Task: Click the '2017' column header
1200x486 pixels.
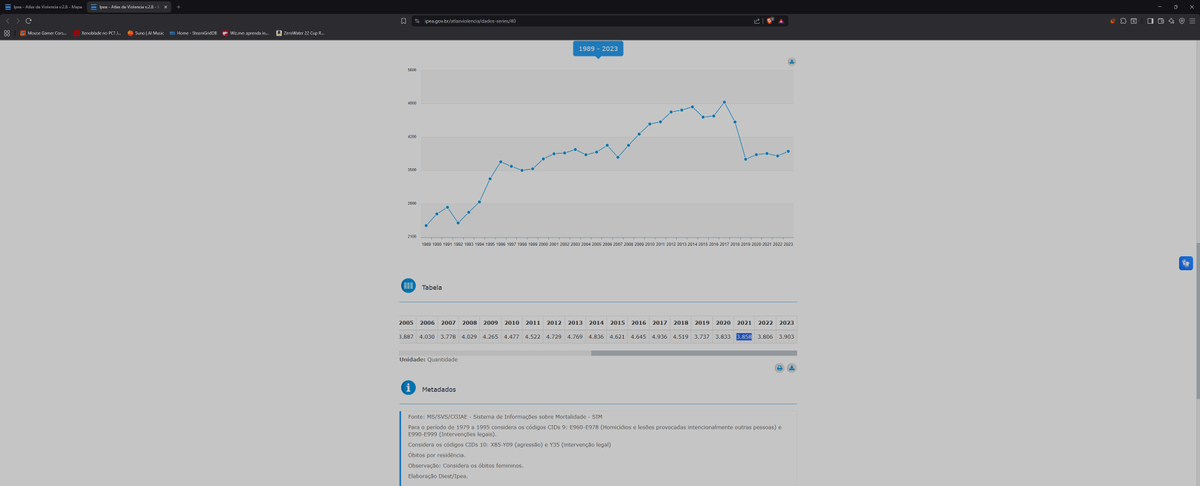Action: coord(659,323)
